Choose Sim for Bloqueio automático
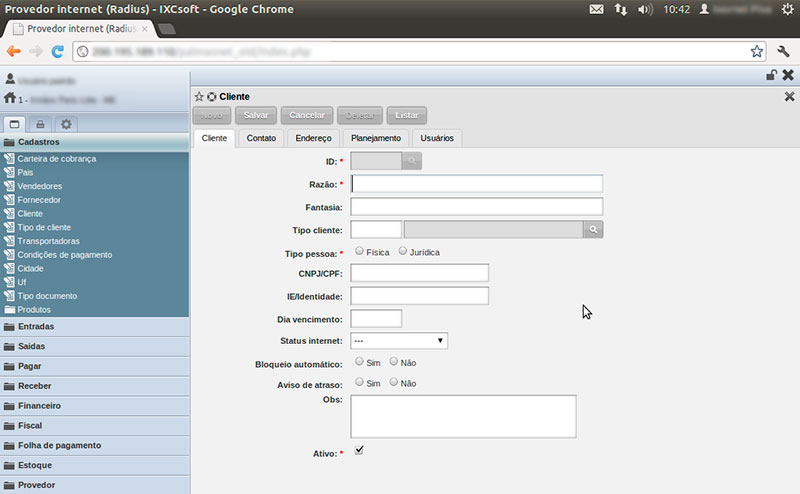Image resolution: width=800 pixels, height=494 pixels. tap(359, 361)
